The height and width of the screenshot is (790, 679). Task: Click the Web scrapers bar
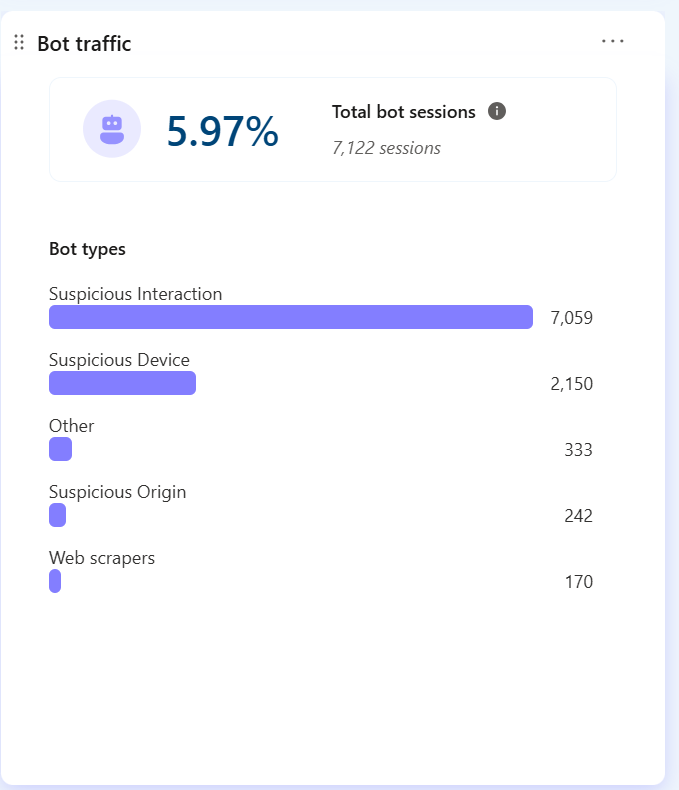point(55,581)
